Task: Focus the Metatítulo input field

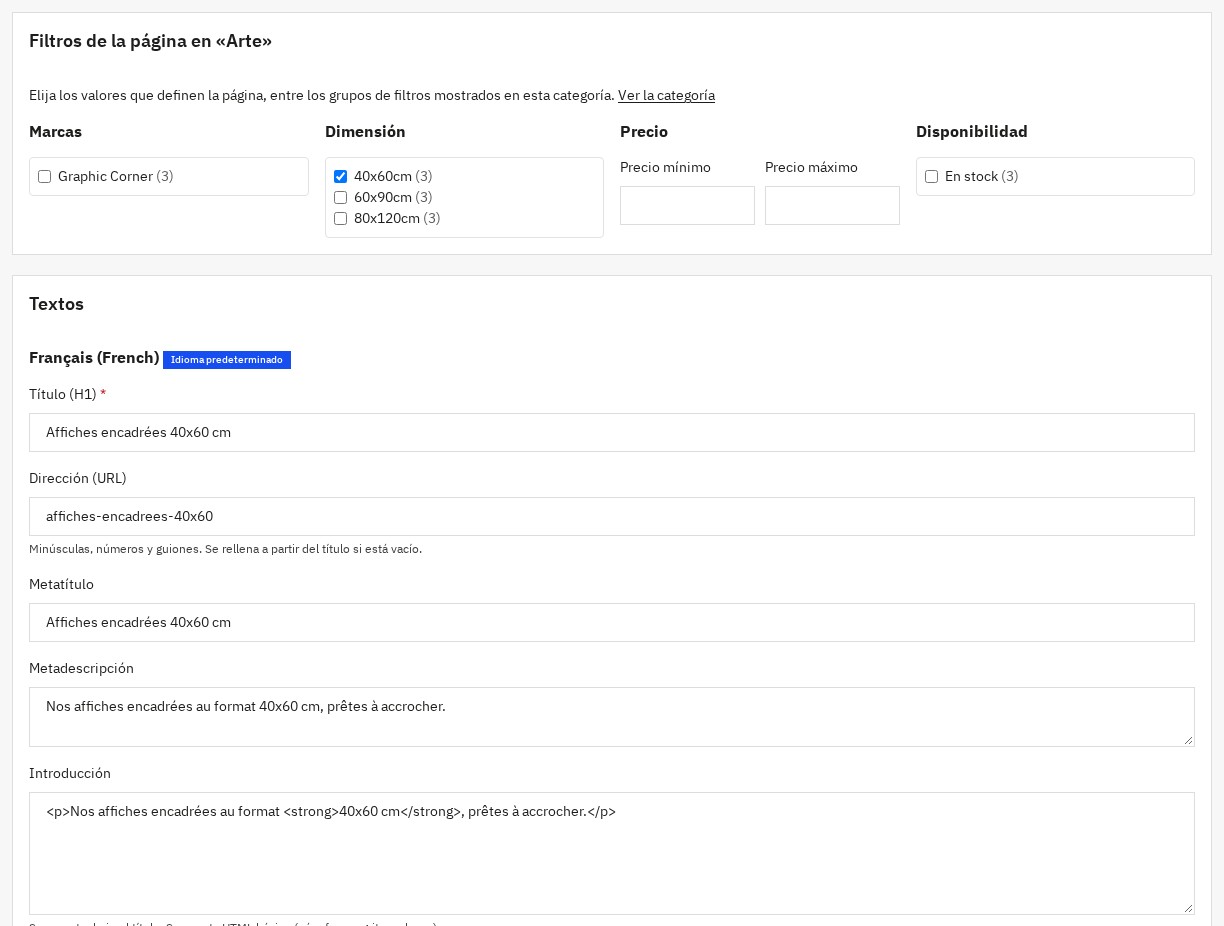Action: click(612, 622)
